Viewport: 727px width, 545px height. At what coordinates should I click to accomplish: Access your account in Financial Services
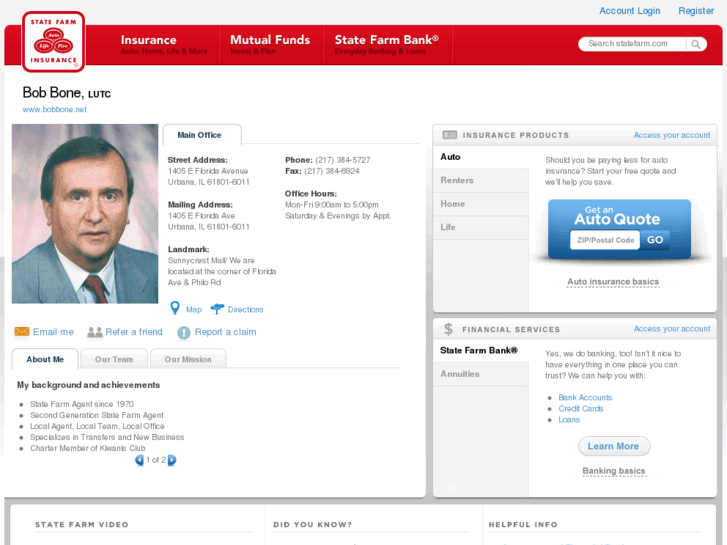coord(672,328)
